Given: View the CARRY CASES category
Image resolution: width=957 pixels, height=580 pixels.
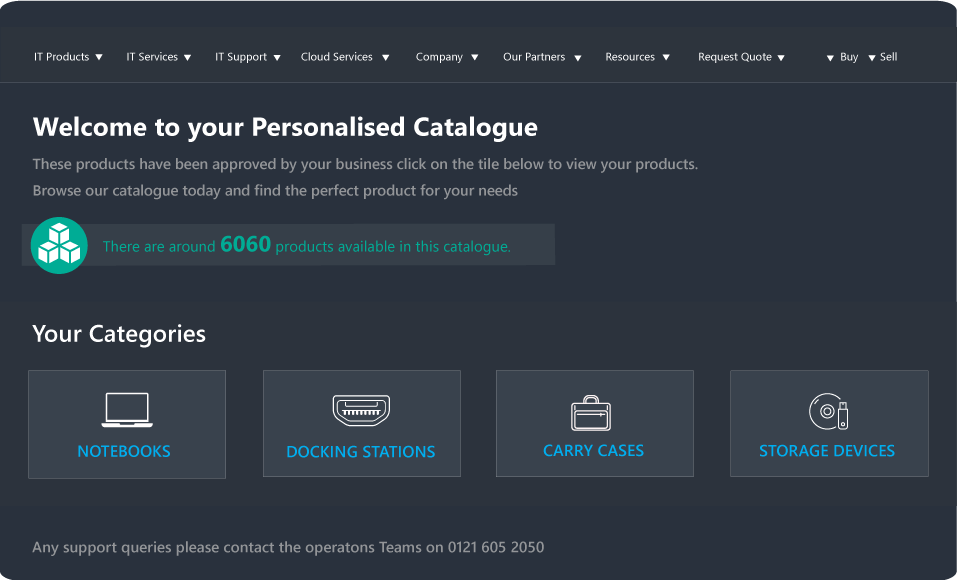Looking at the screenshot, I should tap(593, 451).
